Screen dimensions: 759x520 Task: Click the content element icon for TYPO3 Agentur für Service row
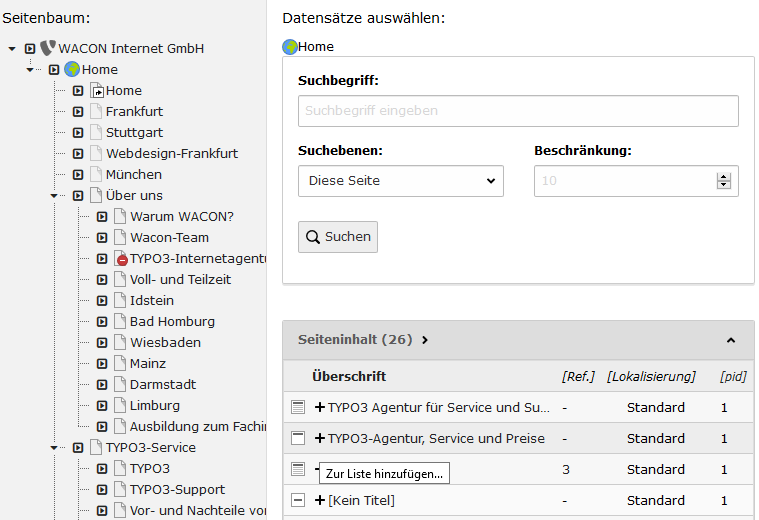pyautogui.click(x=298, y=407)
